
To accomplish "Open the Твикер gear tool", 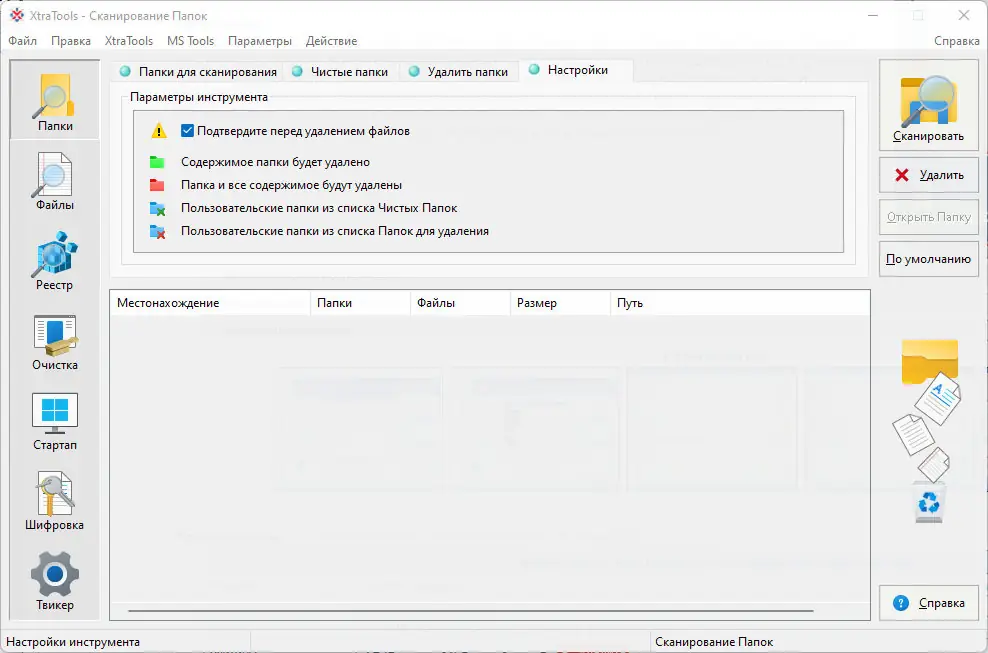I will pos(55,581).
